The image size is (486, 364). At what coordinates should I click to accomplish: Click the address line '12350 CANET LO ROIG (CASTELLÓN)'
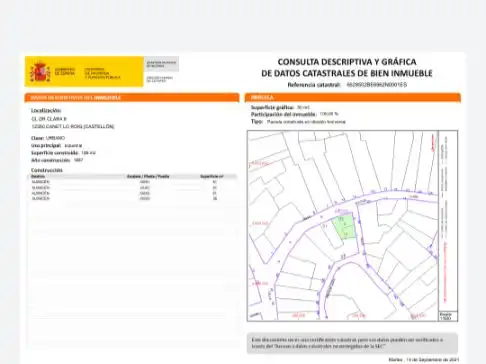tap(73, 127)
